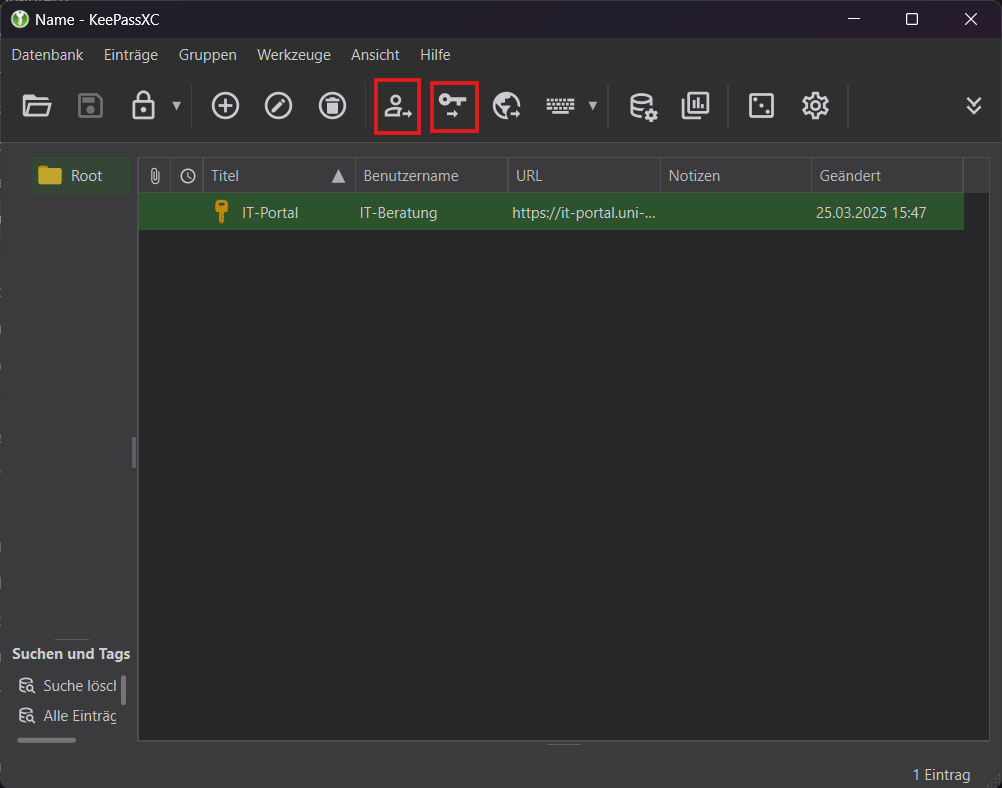Edit the selected entry with the pencil icon
The width and height of the screenshot is (1002, 788).
coord(278,106)
